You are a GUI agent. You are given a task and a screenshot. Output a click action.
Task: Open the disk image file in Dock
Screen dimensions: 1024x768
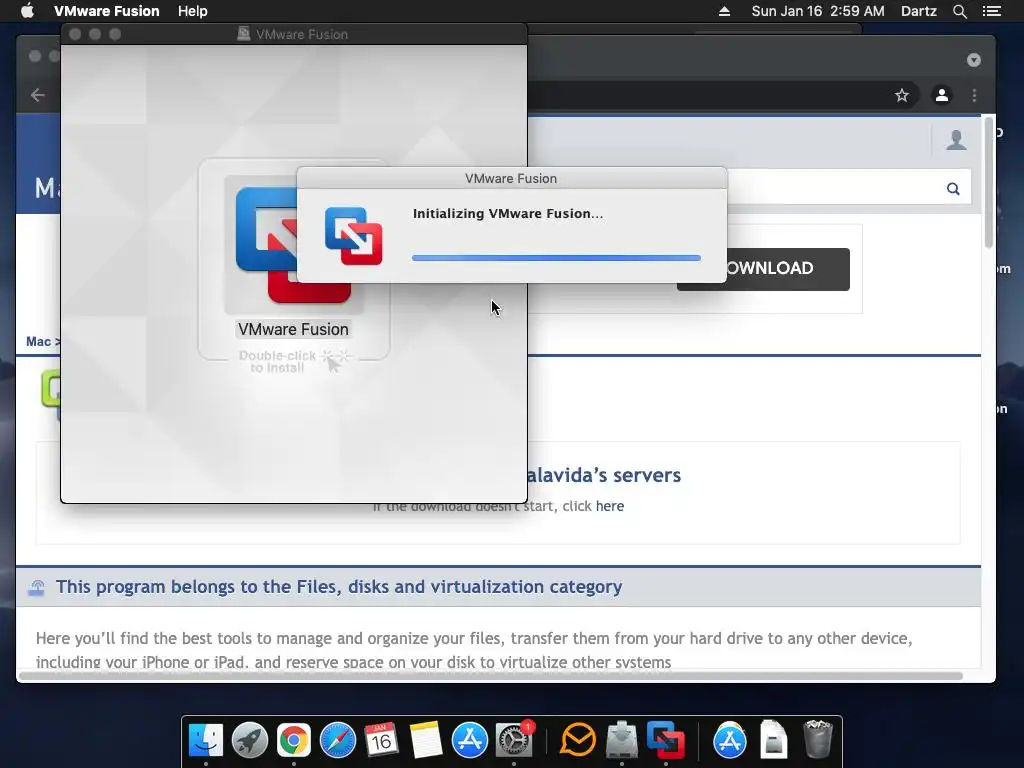(x=773, y=740)
